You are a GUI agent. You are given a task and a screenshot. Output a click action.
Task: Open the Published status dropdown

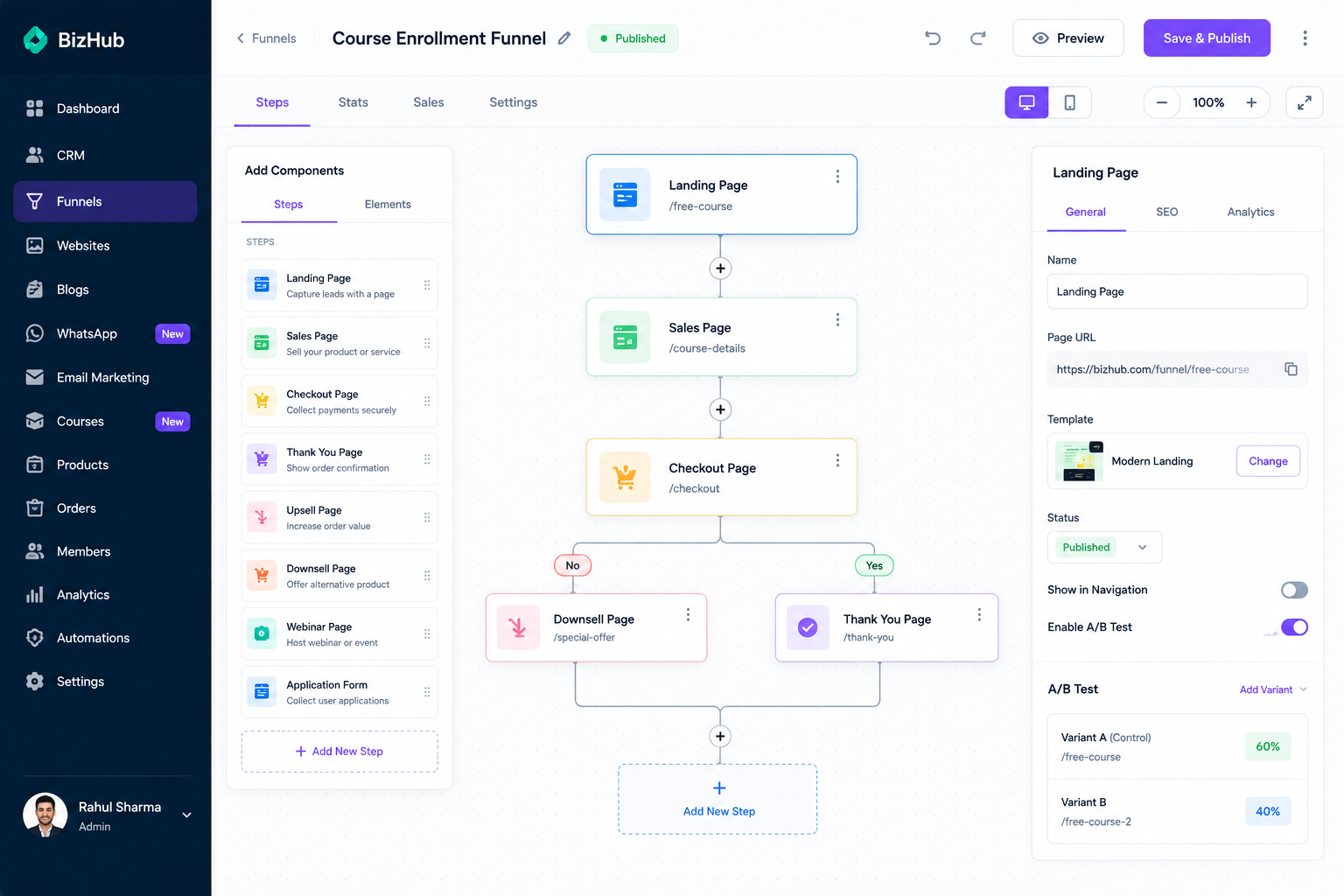tap(1104, 548)
